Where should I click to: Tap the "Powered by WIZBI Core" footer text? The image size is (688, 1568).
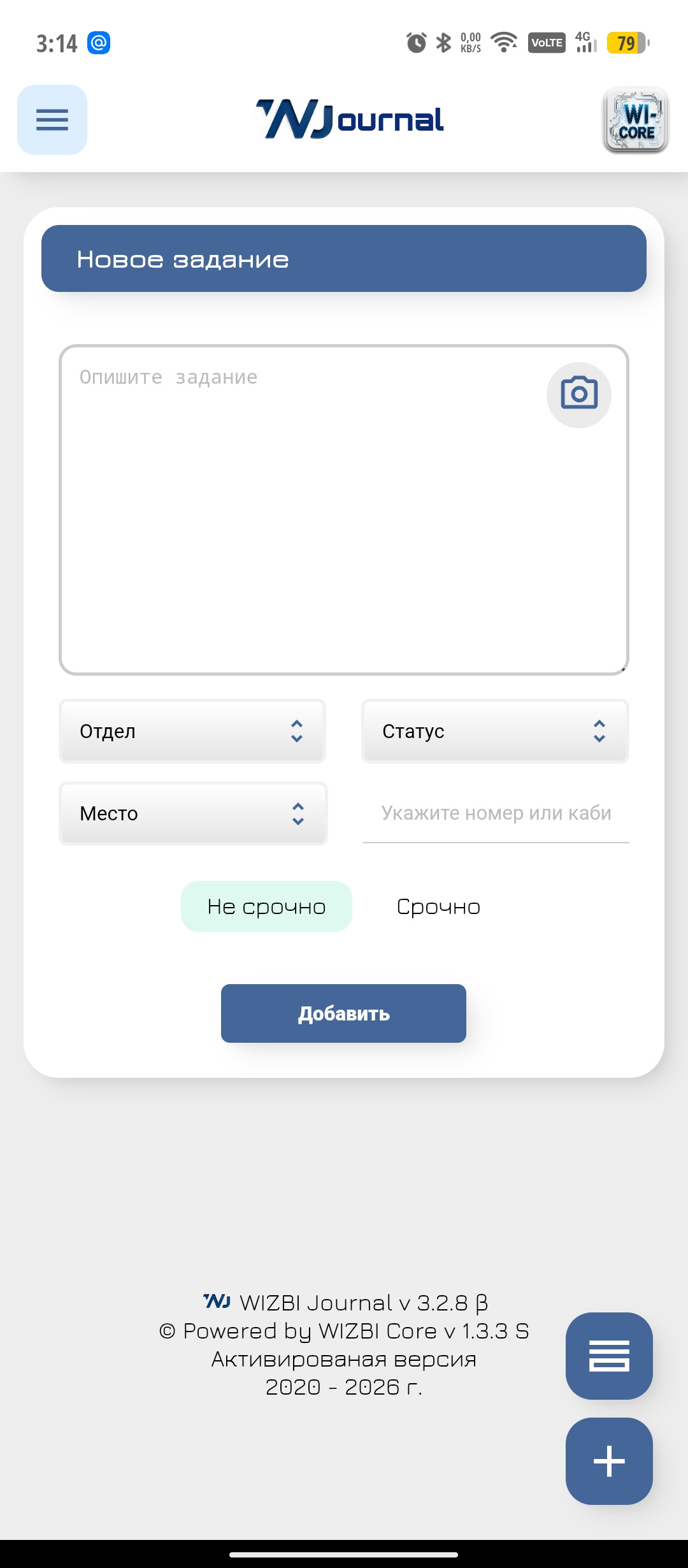[344, 1331]
